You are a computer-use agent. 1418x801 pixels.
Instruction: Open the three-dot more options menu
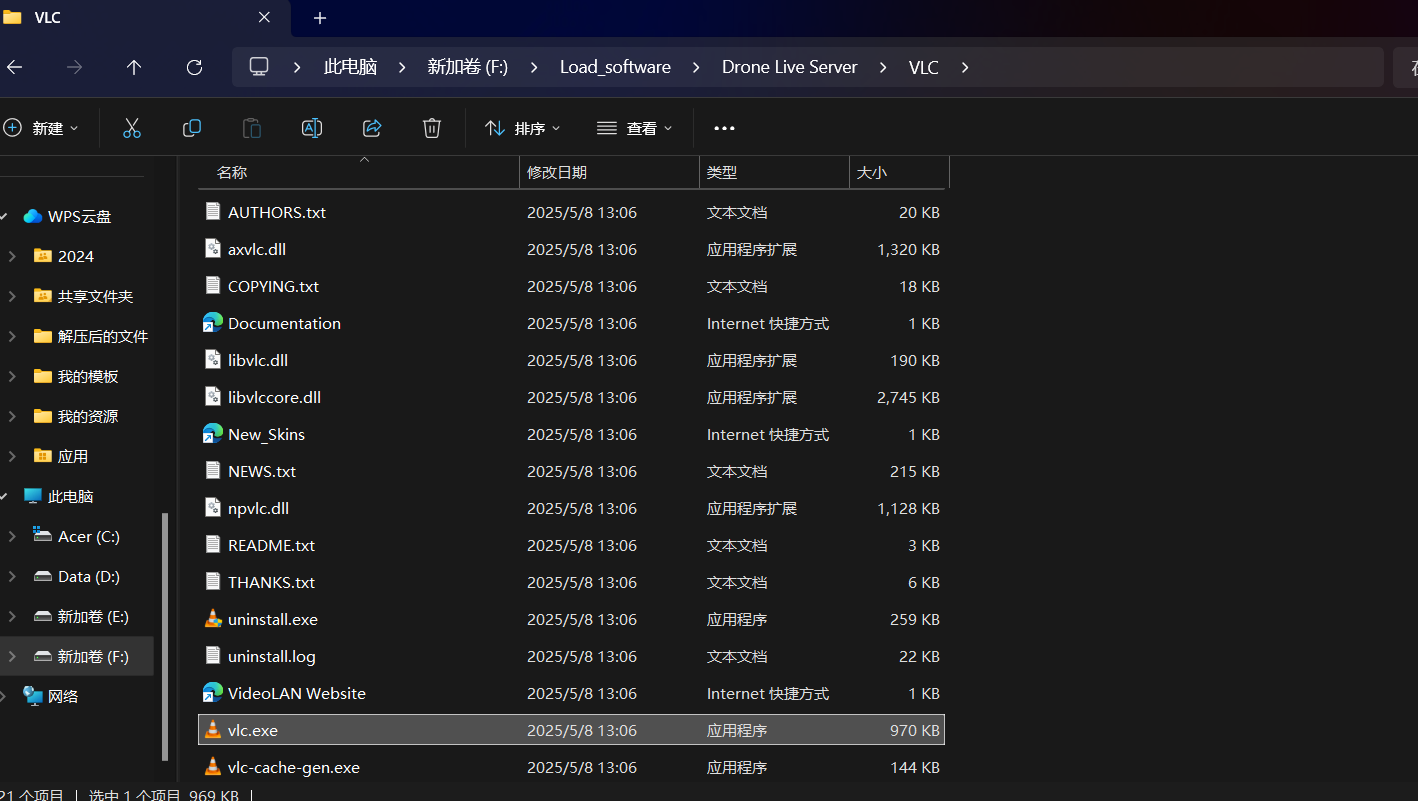725,128
